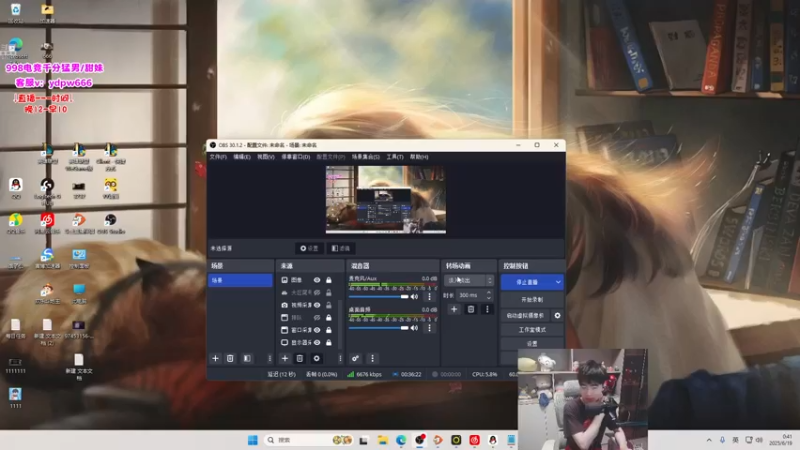Add a new scene with plus icon

point(215,359)
